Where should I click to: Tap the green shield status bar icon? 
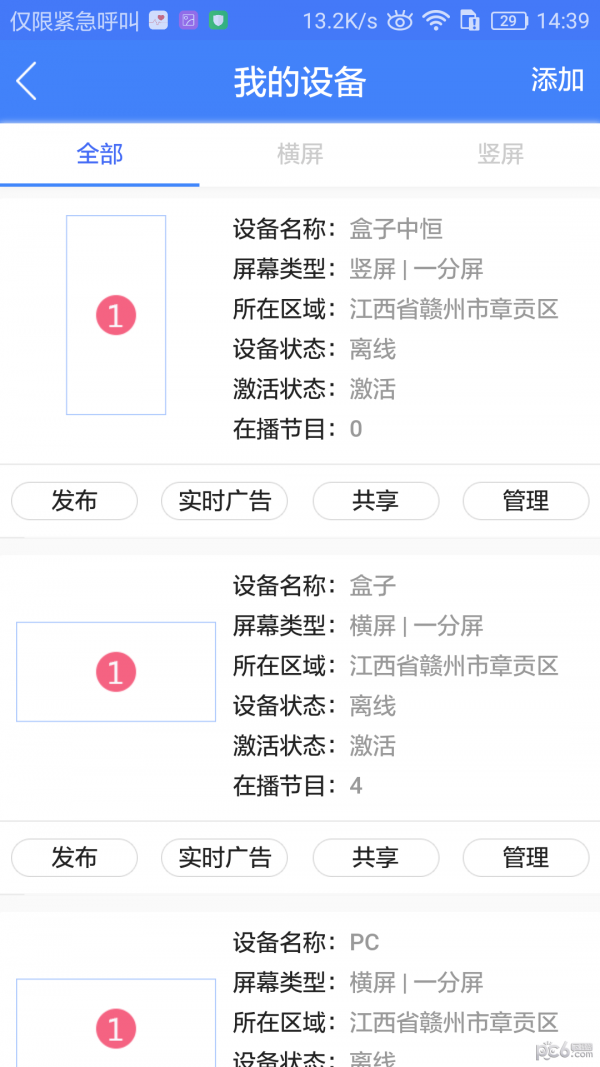[219, 20]
